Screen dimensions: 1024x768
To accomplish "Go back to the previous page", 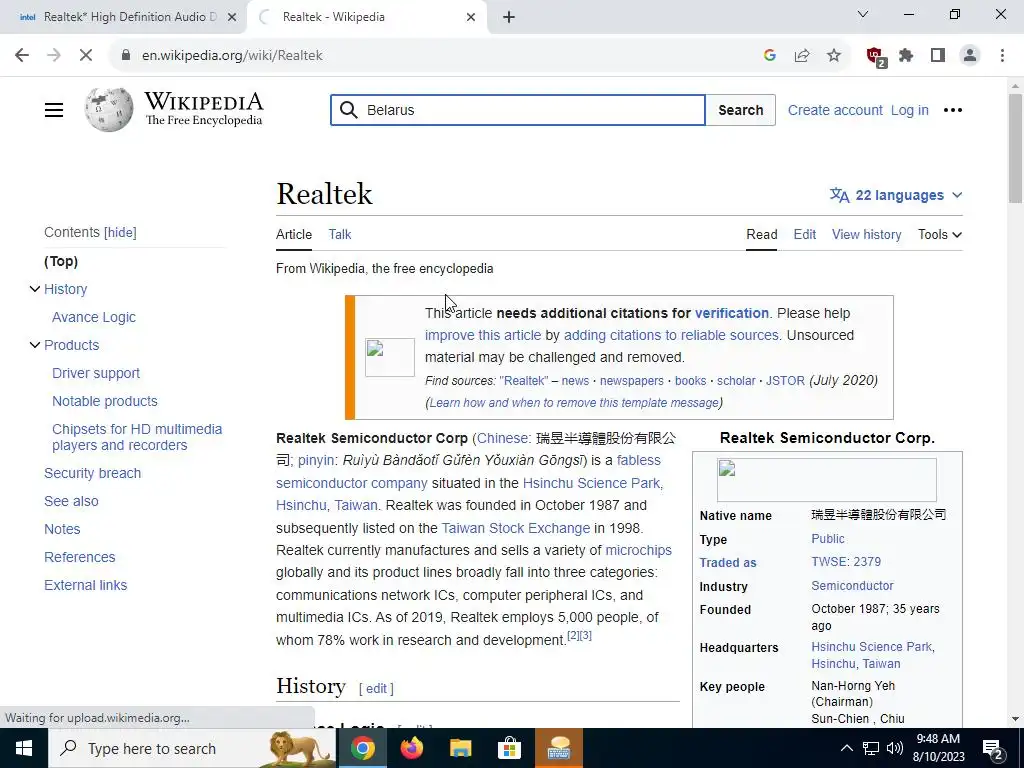I will [22, 56].
